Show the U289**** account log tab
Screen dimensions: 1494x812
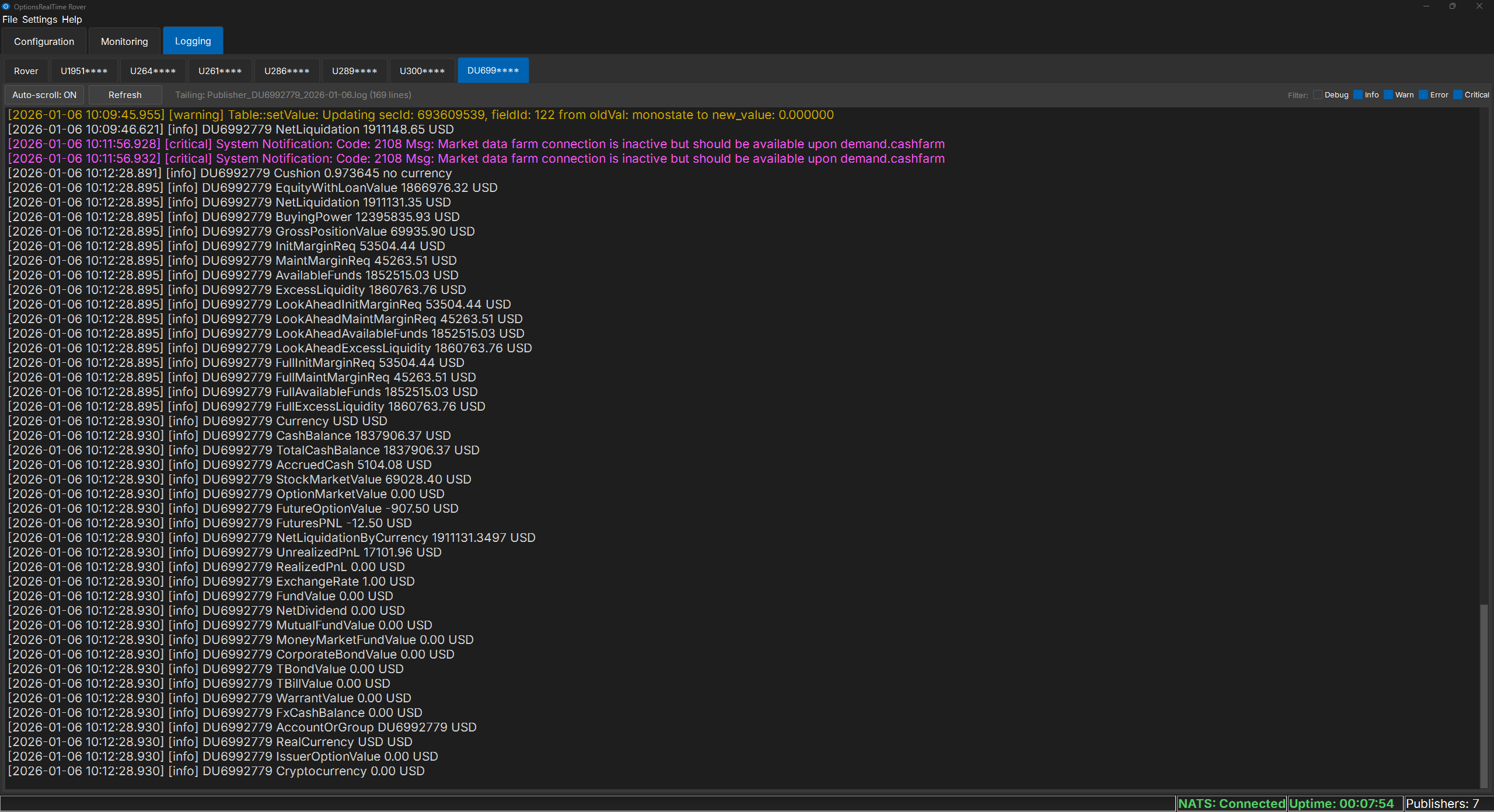(x=354, y=71)
